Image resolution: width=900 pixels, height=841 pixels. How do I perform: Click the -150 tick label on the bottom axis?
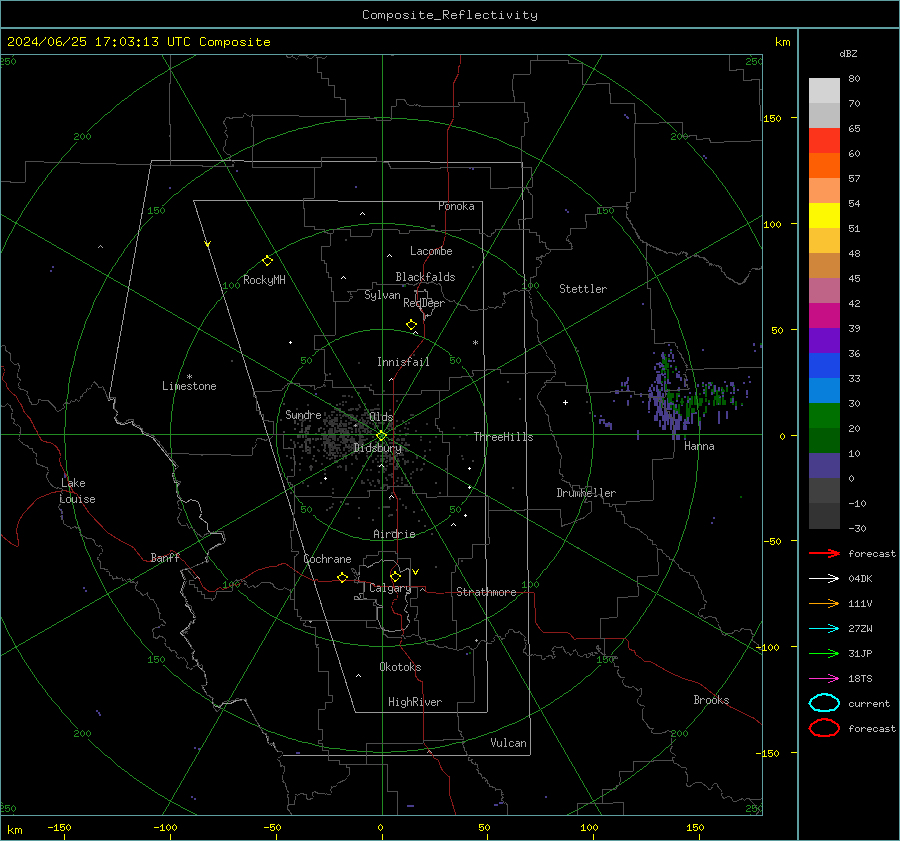pyautogui.click(x=59, y=827)
